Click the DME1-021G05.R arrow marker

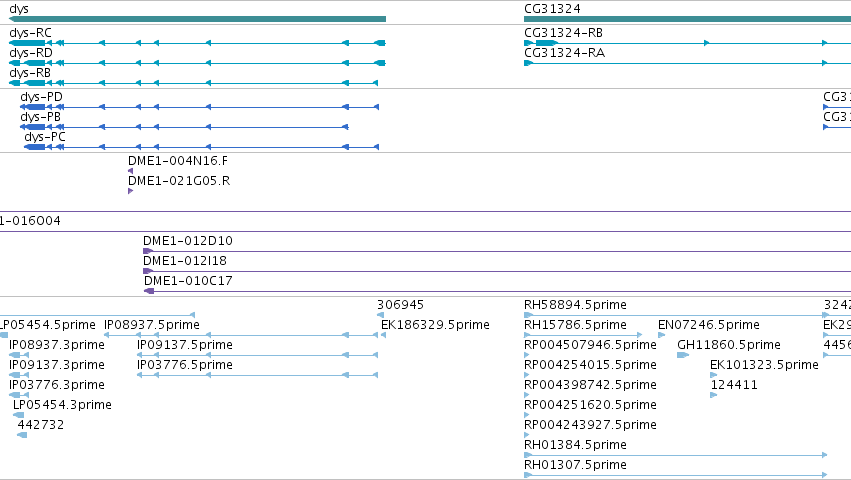[130, 191]
